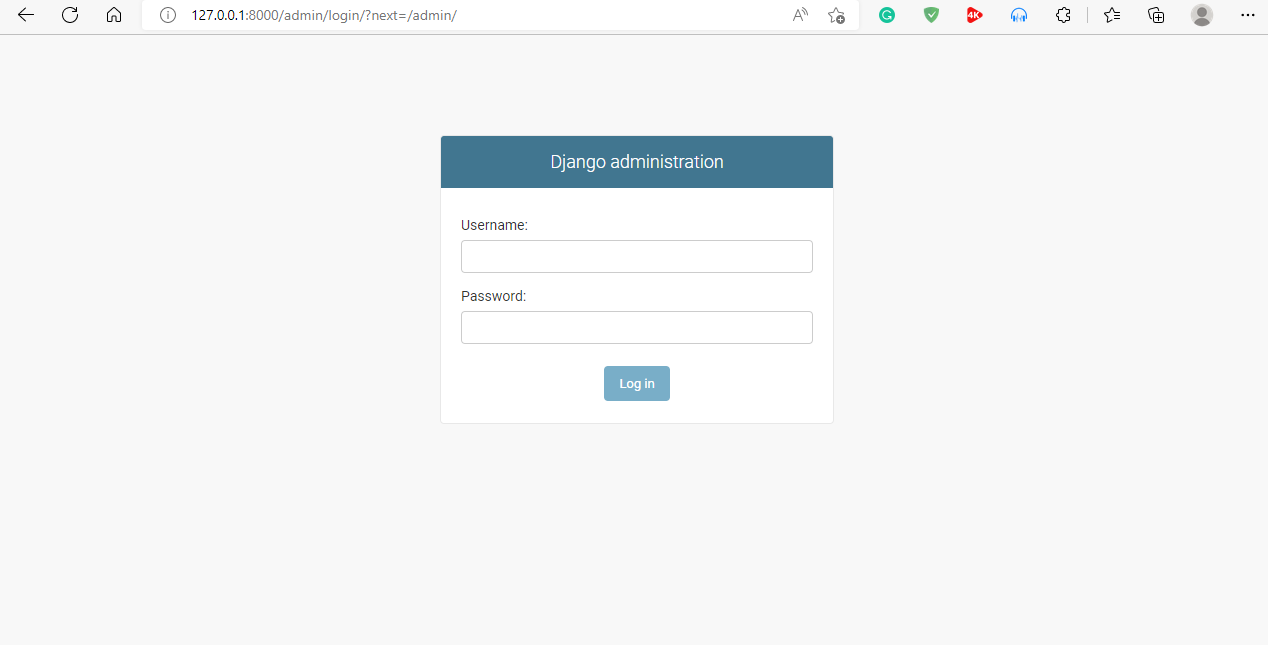
Task: Click the address bar URL text
Action: (324, 16)
